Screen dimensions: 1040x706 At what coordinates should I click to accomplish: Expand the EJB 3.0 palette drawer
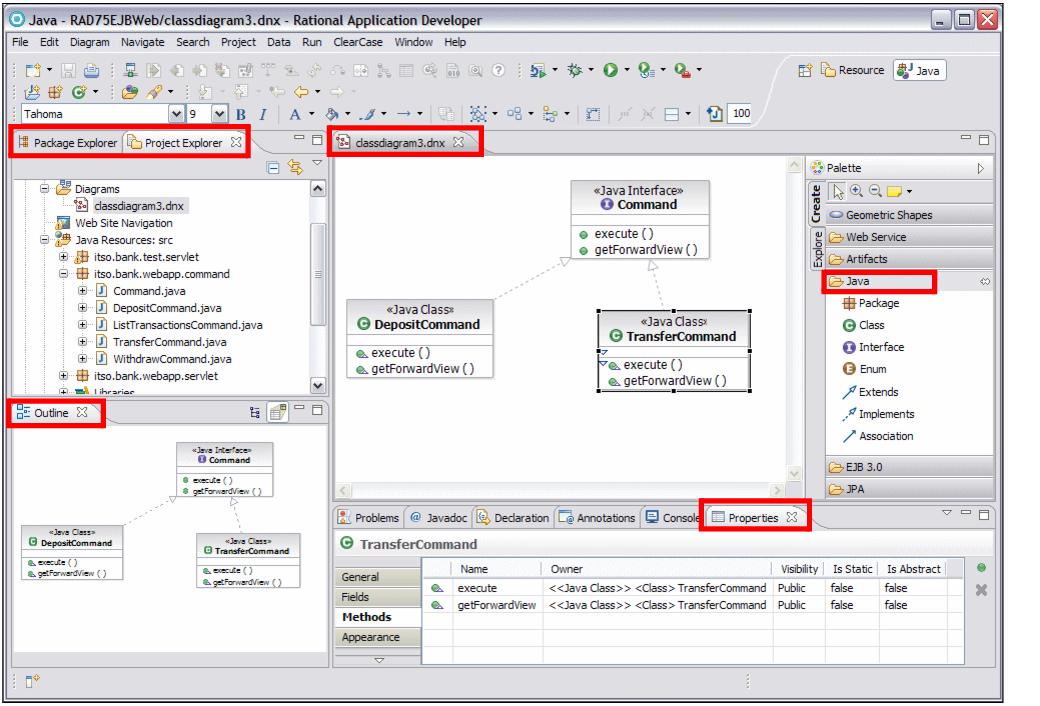(x=909, y=467)
